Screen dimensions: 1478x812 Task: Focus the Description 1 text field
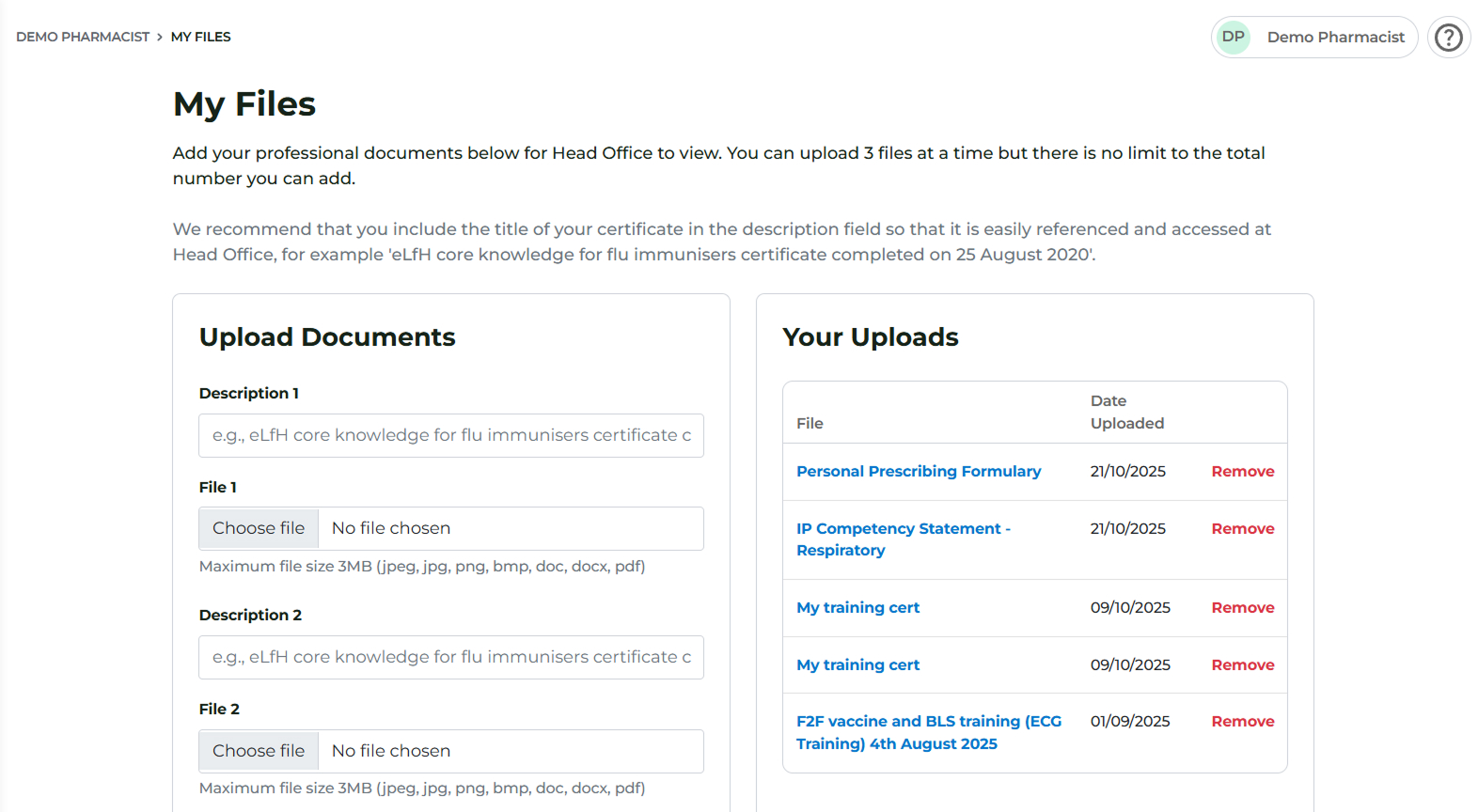[451, 435]
